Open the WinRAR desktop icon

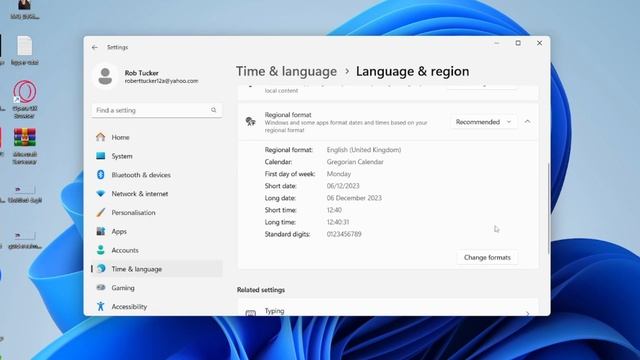pyautogui.click(x=24, y=137)
